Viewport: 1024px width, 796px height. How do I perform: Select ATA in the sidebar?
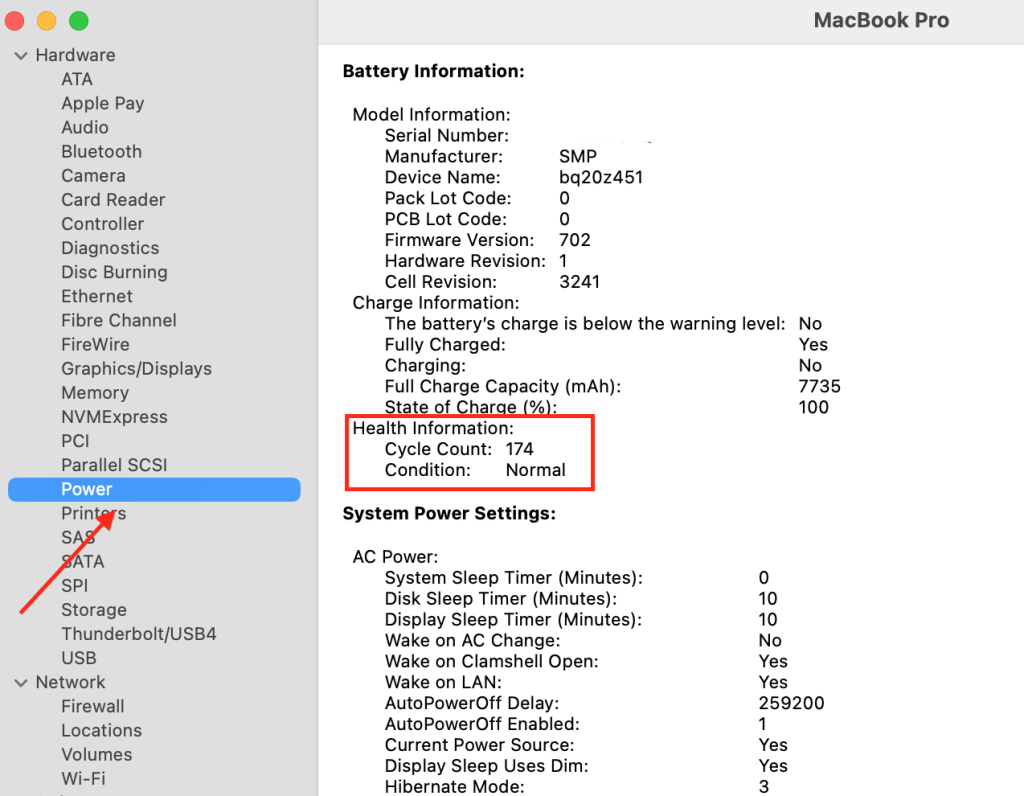click(77, 79)
